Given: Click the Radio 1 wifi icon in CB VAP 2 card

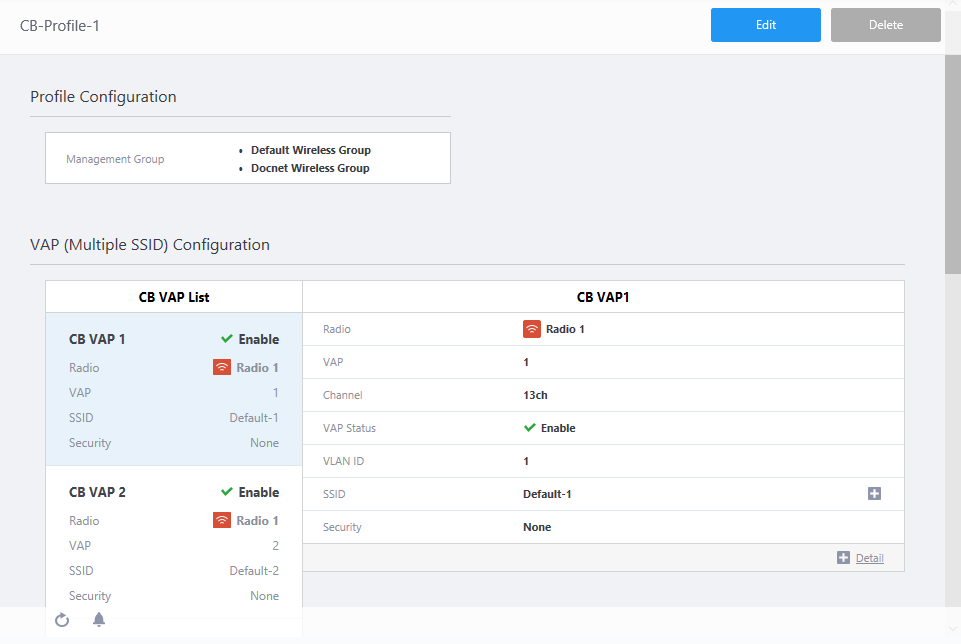Looking at the screenshot, I should click(x=222, y=521).
